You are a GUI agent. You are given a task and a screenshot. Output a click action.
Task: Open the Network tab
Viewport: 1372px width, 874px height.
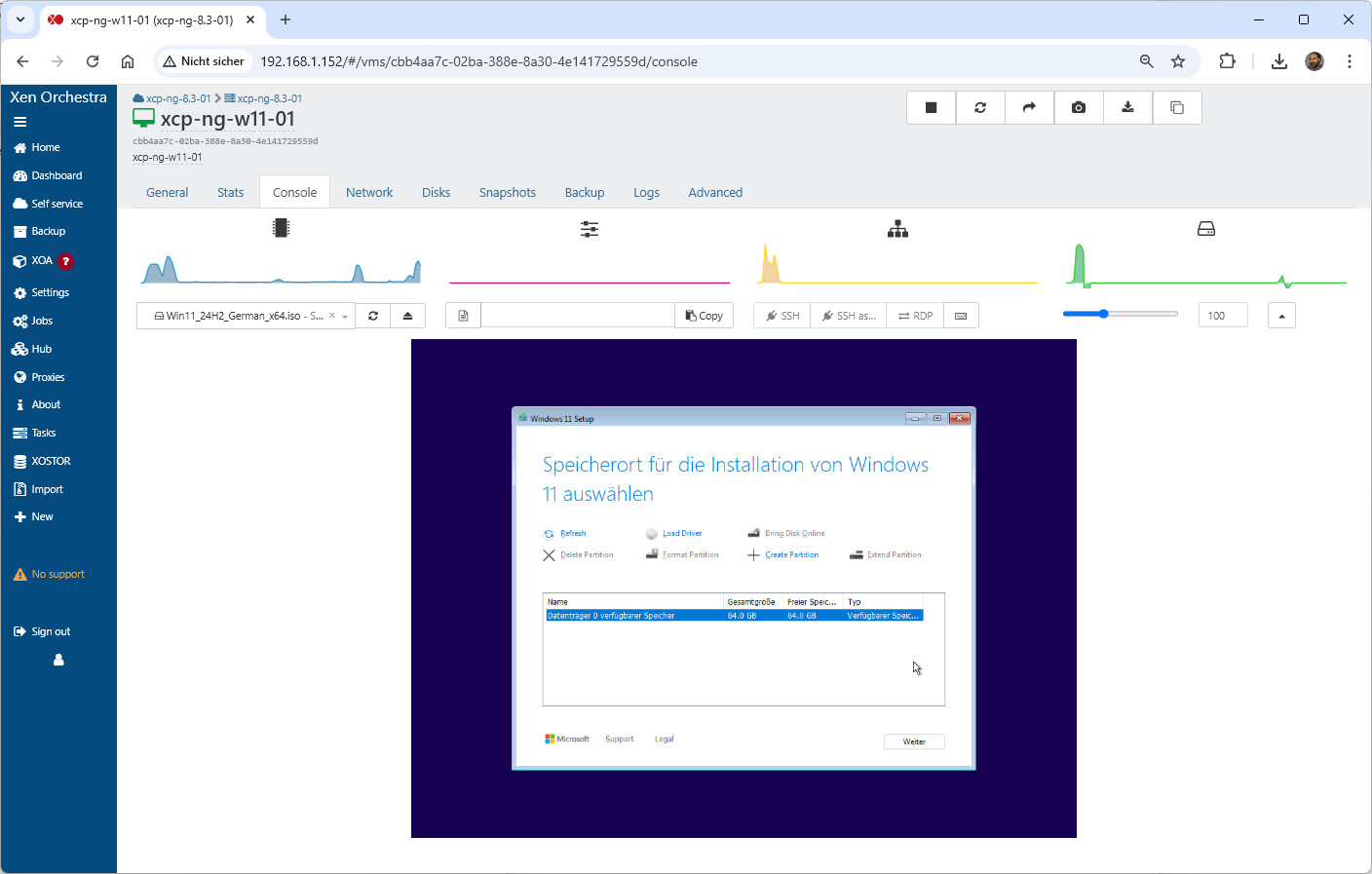tap(369, 193)
